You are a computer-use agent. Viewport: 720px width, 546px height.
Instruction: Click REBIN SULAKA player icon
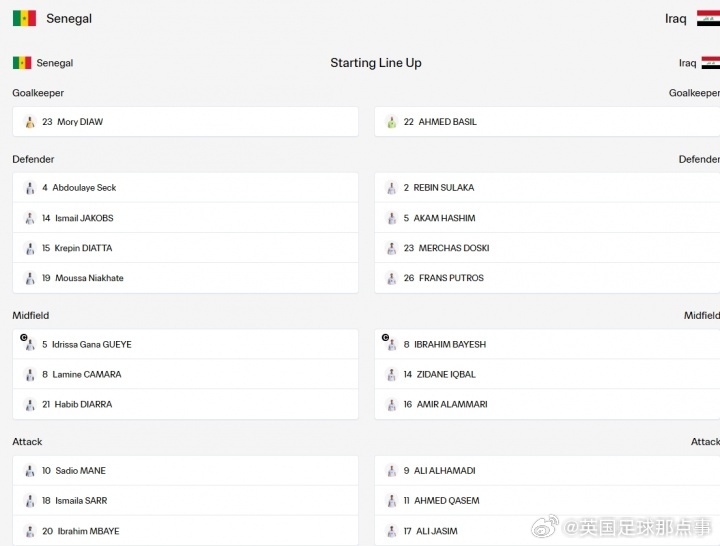point(392,188)
